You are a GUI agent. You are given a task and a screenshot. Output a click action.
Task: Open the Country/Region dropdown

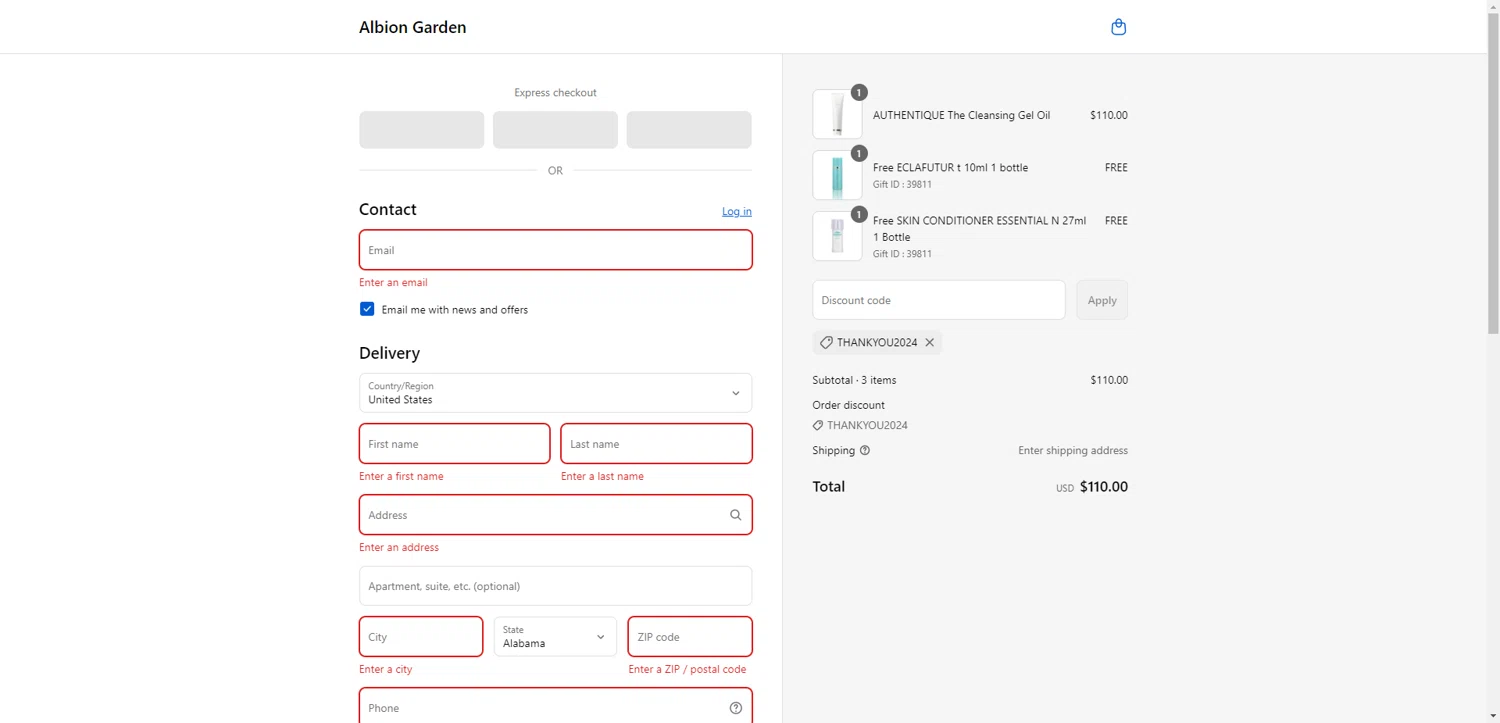pos(555,393)
